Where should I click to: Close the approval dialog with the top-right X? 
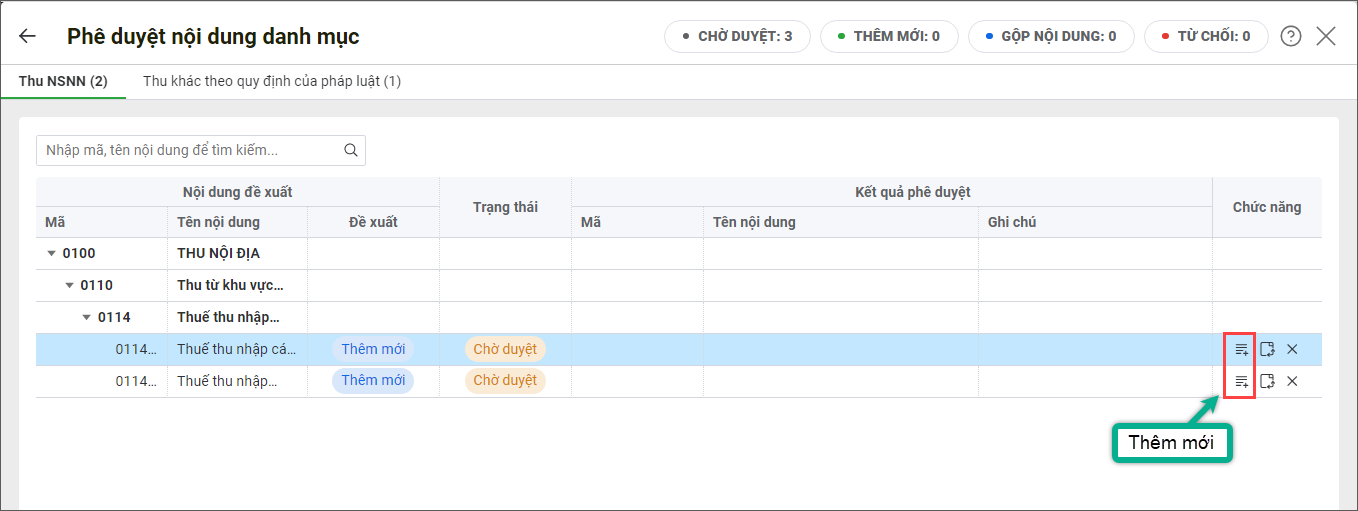click(1326, 37)
